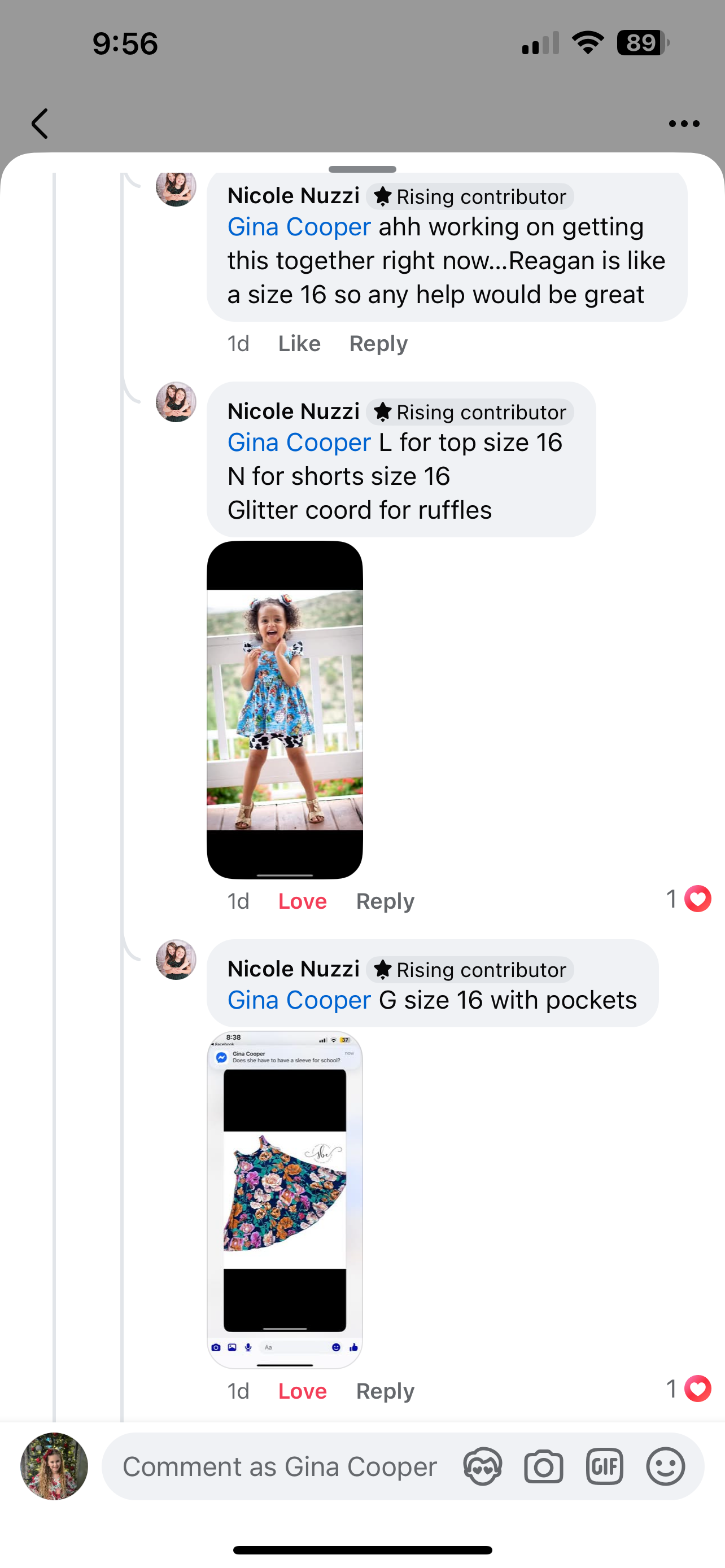Like the 'size 16 so any help' comment
The image size is (725, 1568).
[x=299, y=343]
